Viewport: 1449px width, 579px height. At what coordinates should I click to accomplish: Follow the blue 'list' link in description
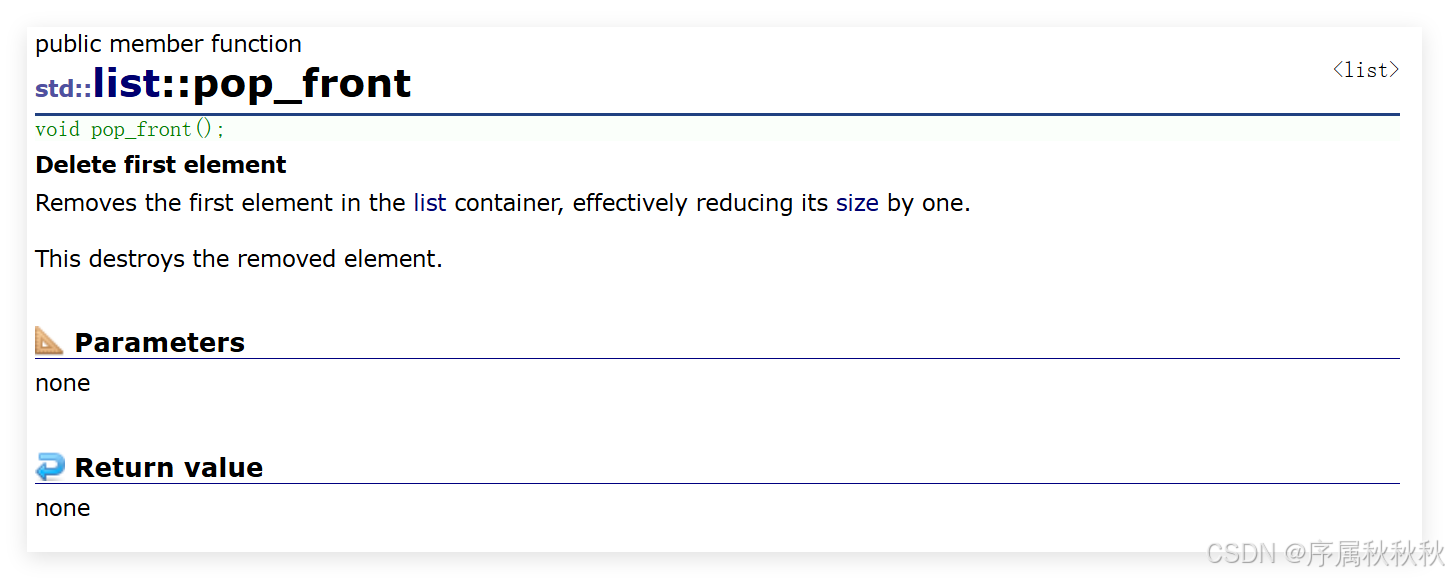(429, 203)
